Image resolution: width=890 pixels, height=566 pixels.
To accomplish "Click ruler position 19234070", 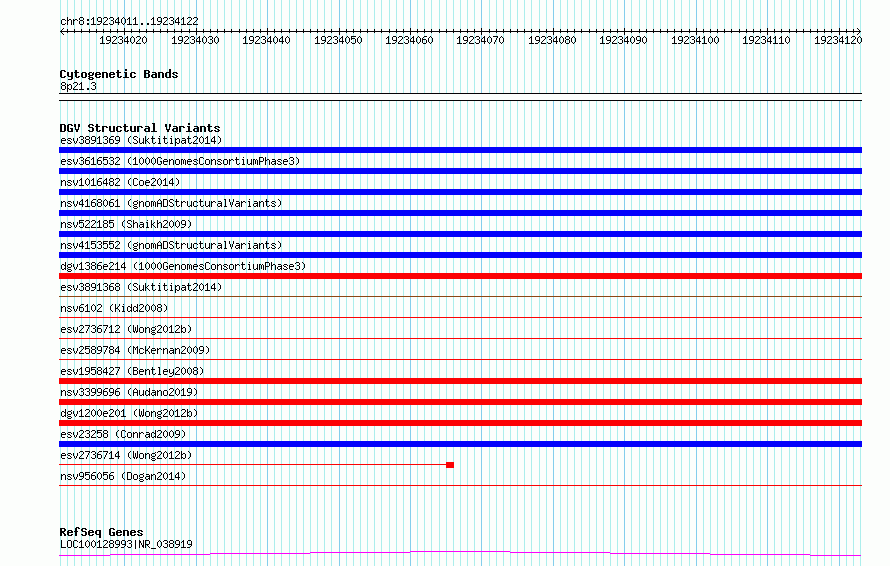I will (480, 40).
